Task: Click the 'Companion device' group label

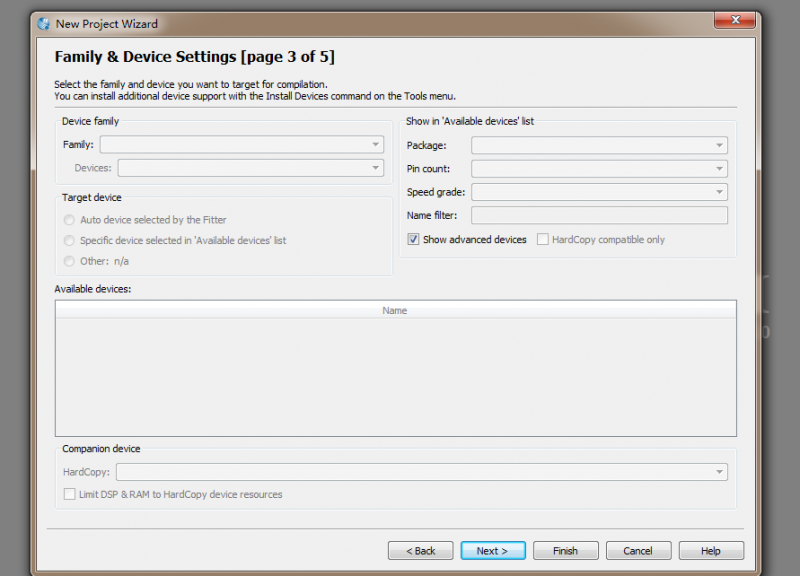Action: pyautogui.click(x=101, y=448)
